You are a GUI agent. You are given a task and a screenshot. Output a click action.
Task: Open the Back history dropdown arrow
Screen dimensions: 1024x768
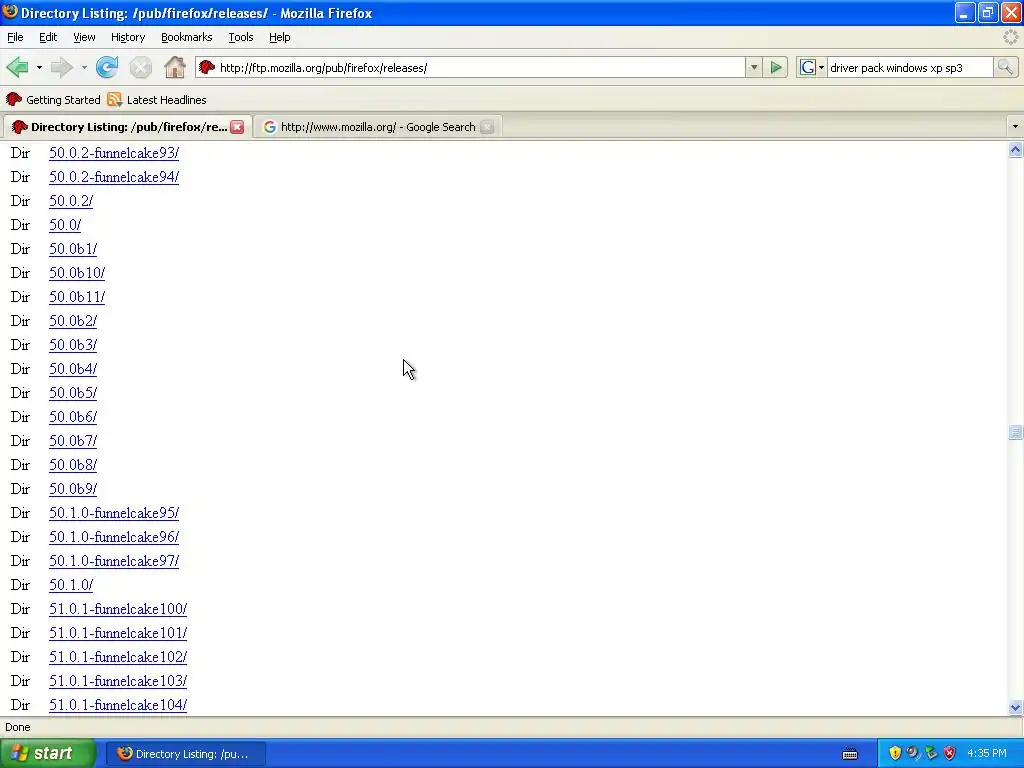39,67
